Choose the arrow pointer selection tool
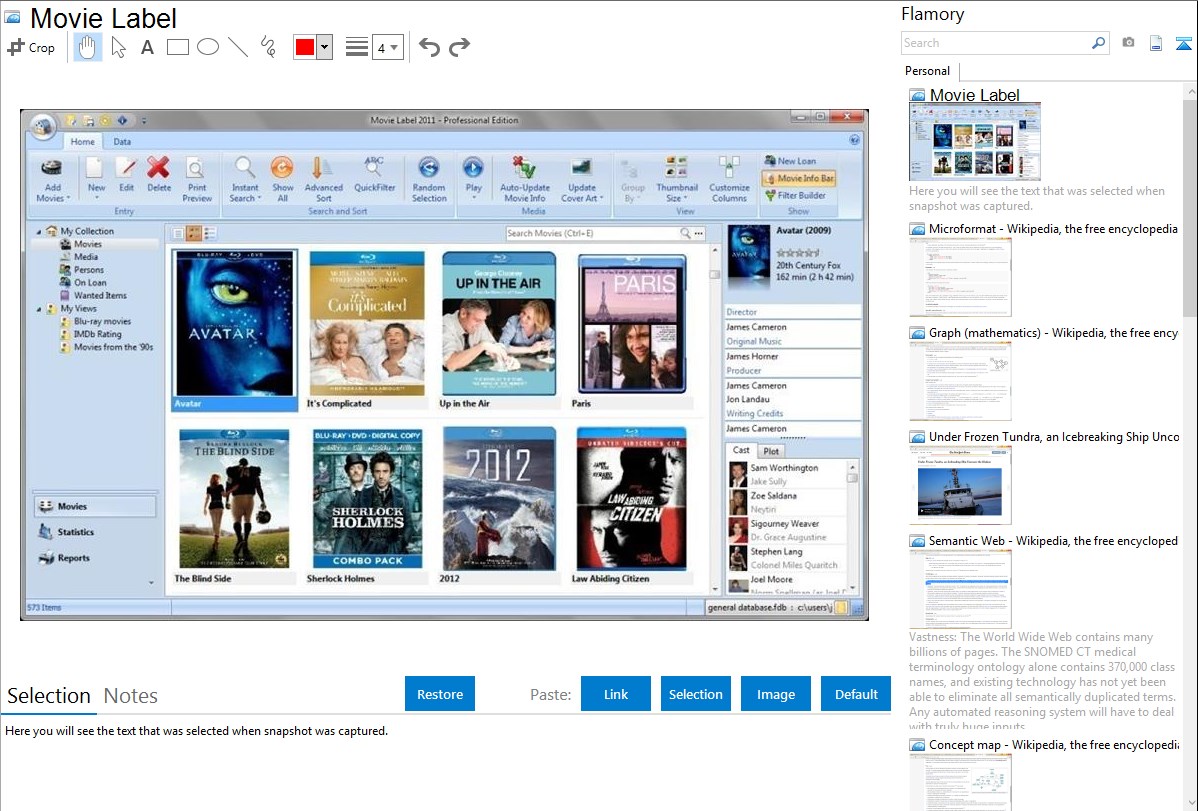Image resolution: width=1198 pixels, height=811 pixels. [x=118, y=47]
